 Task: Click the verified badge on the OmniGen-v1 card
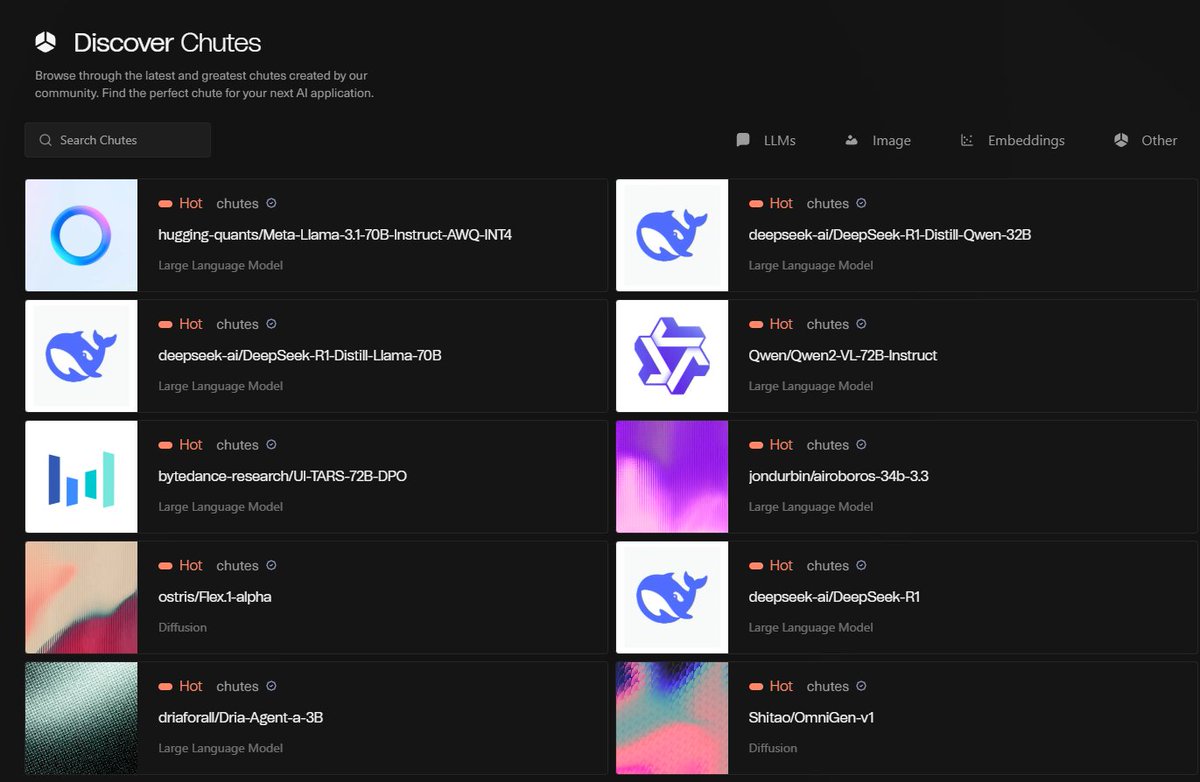862,687
